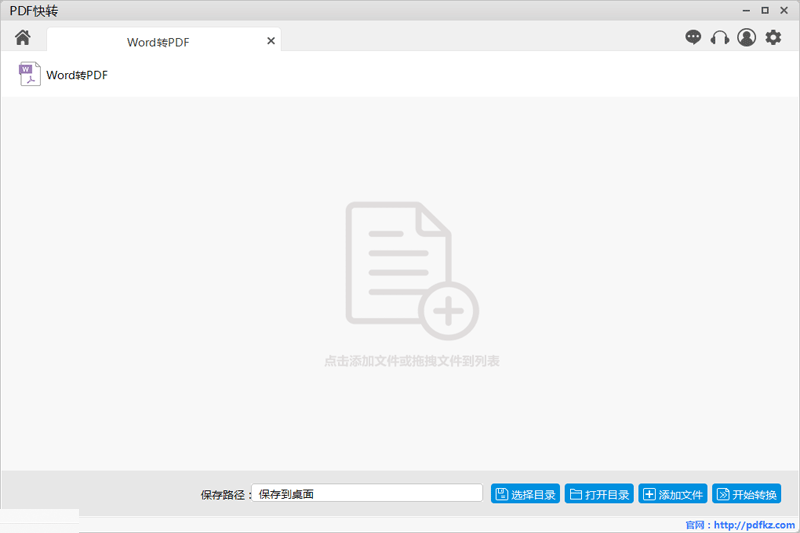Go to the home screen icon

point(22,37)
